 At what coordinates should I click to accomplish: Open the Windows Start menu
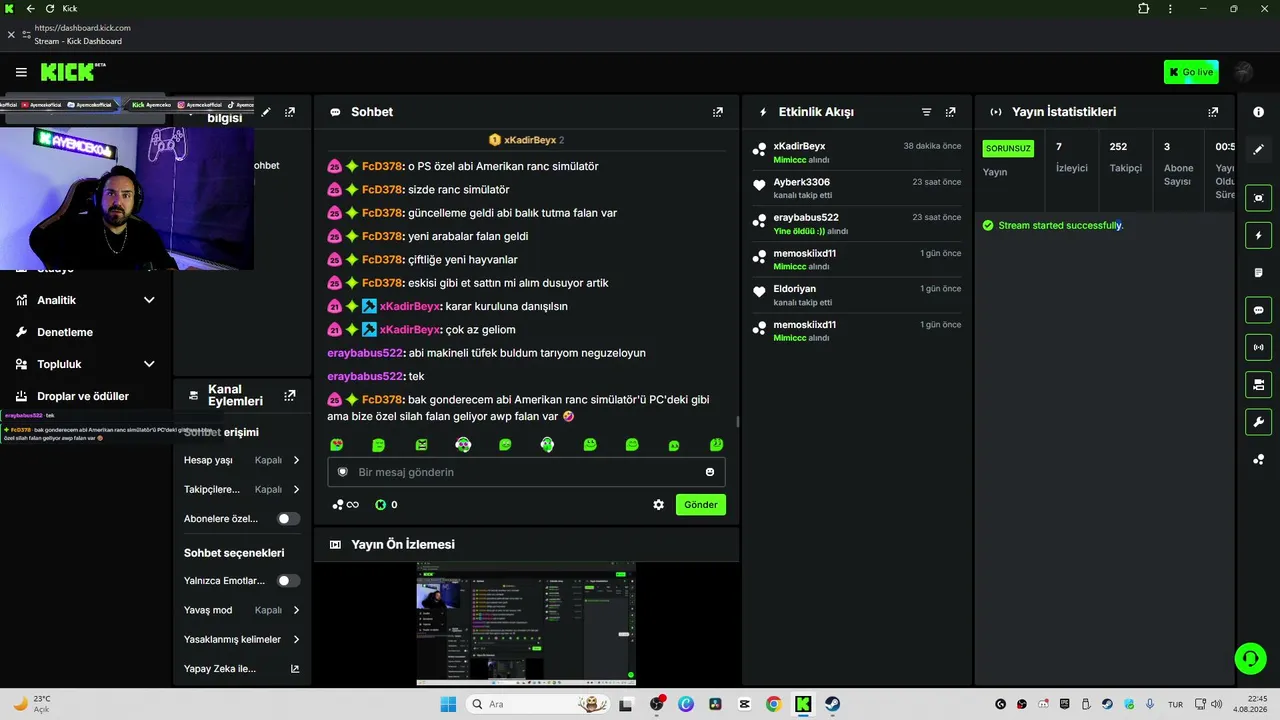coord(448,704)
